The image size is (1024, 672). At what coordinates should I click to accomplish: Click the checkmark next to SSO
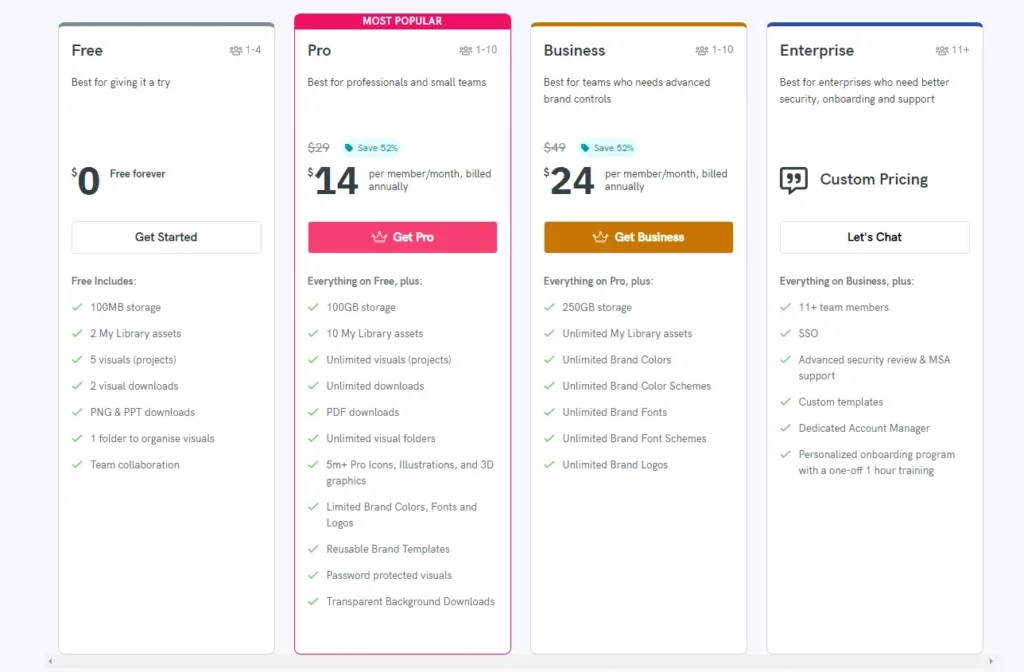pos(786,333)
